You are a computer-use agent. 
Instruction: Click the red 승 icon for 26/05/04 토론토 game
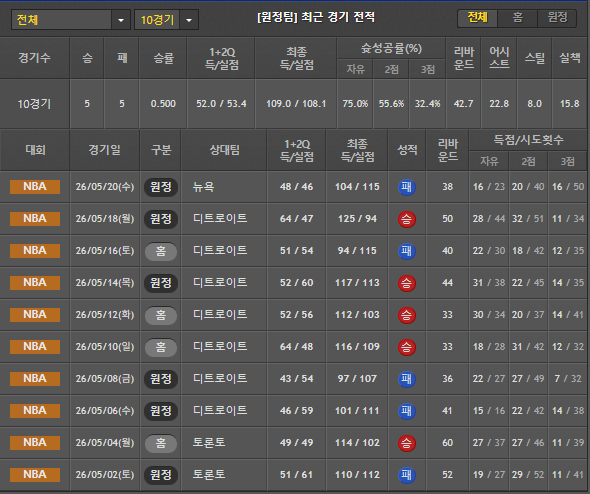click(406, 443)
